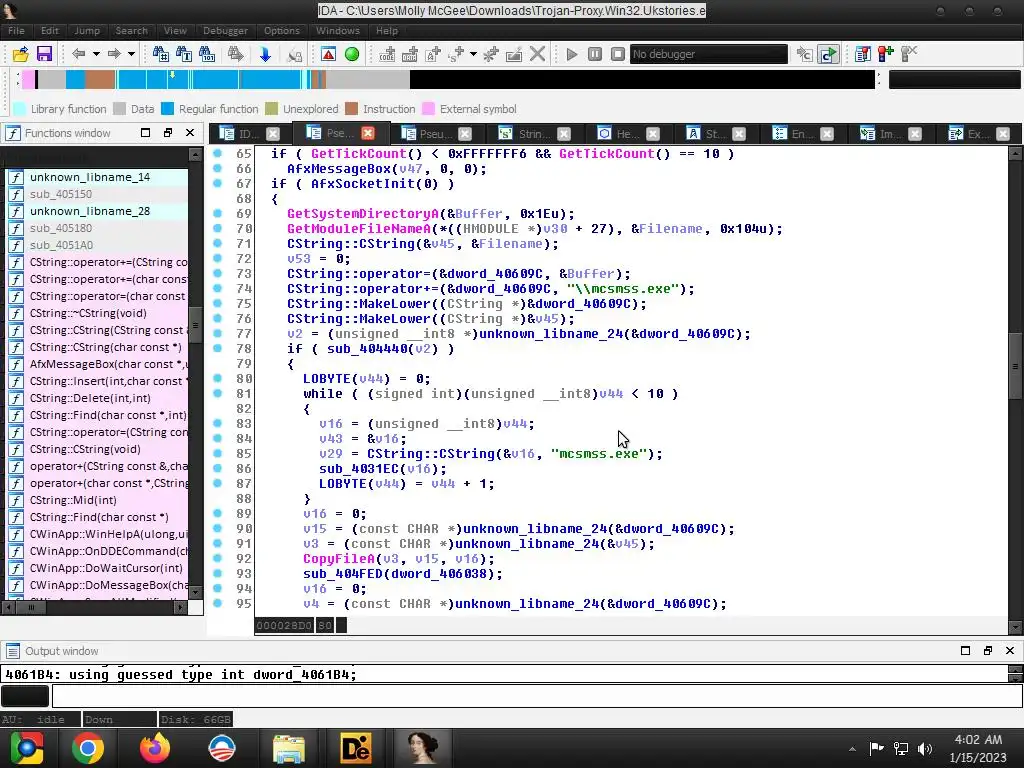Pause the process with the pause icon
The height and width of the screenshot is (768, 1024).
point(594,54)
